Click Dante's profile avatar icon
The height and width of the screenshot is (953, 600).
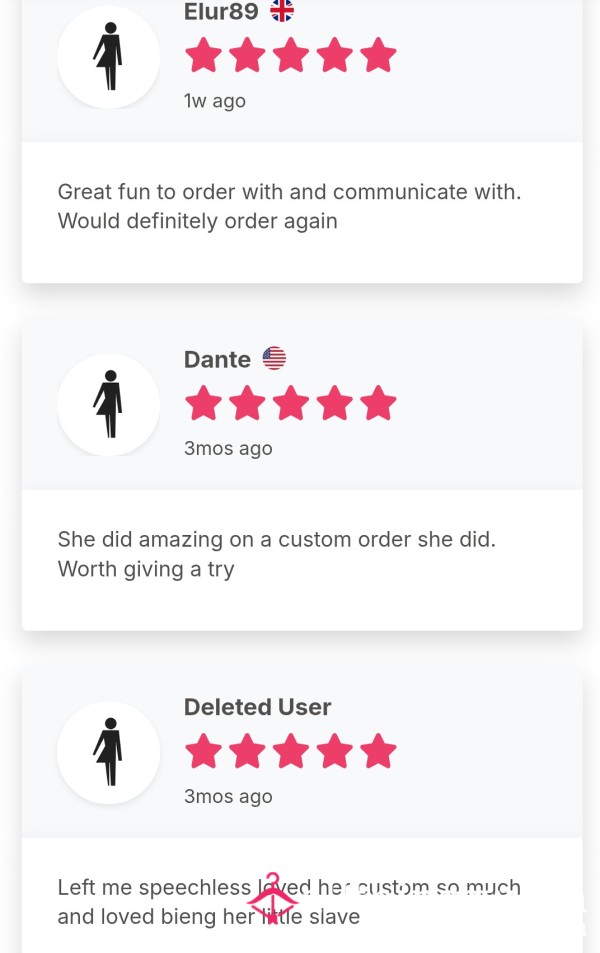tap(109, 404)
